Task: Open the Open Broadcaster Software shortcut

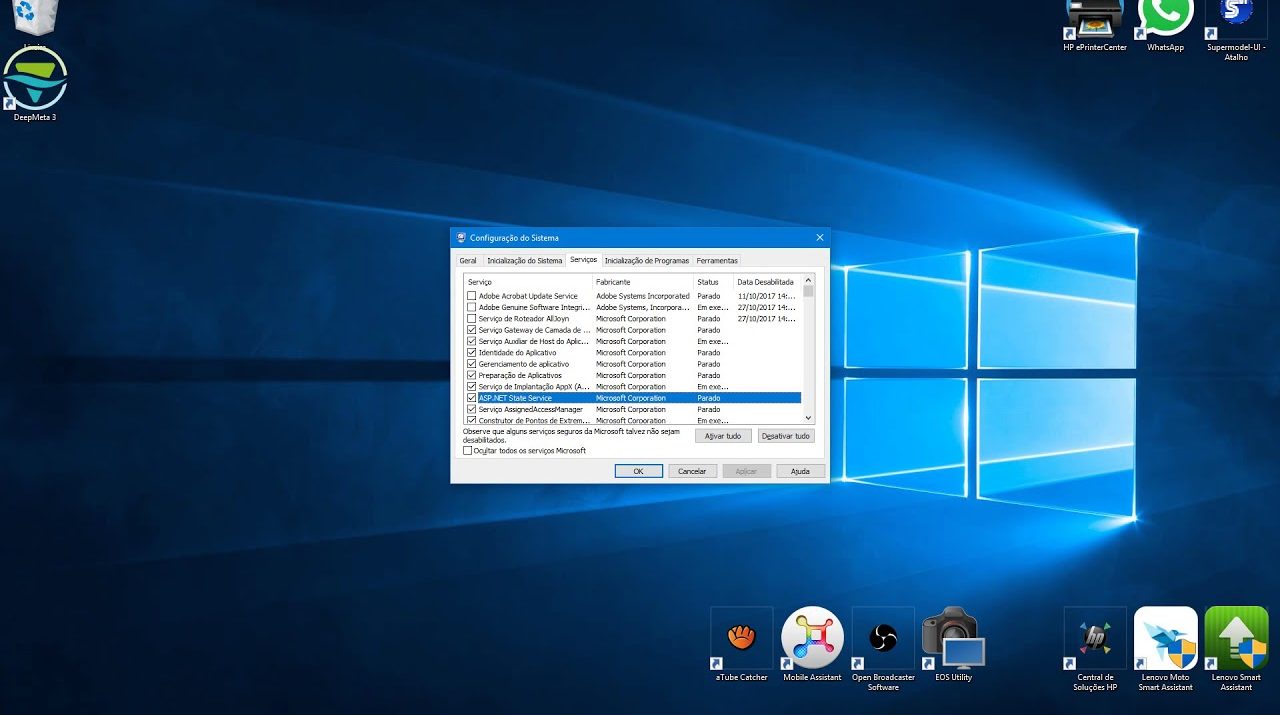Action: pyautogui.click(x=883, y=638)
